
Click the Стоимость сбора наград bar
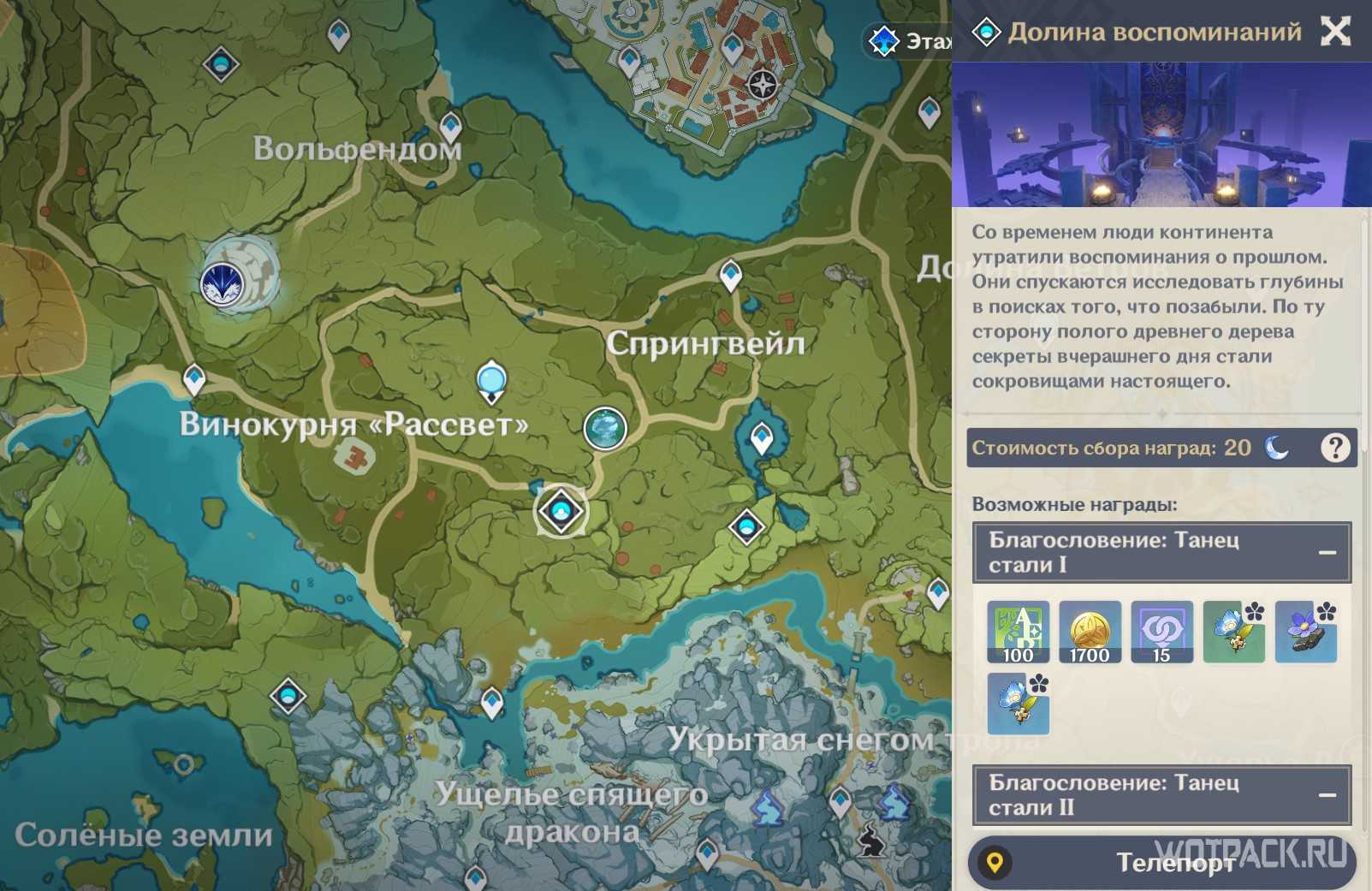pyautogui.click(x=1161, y=448)
